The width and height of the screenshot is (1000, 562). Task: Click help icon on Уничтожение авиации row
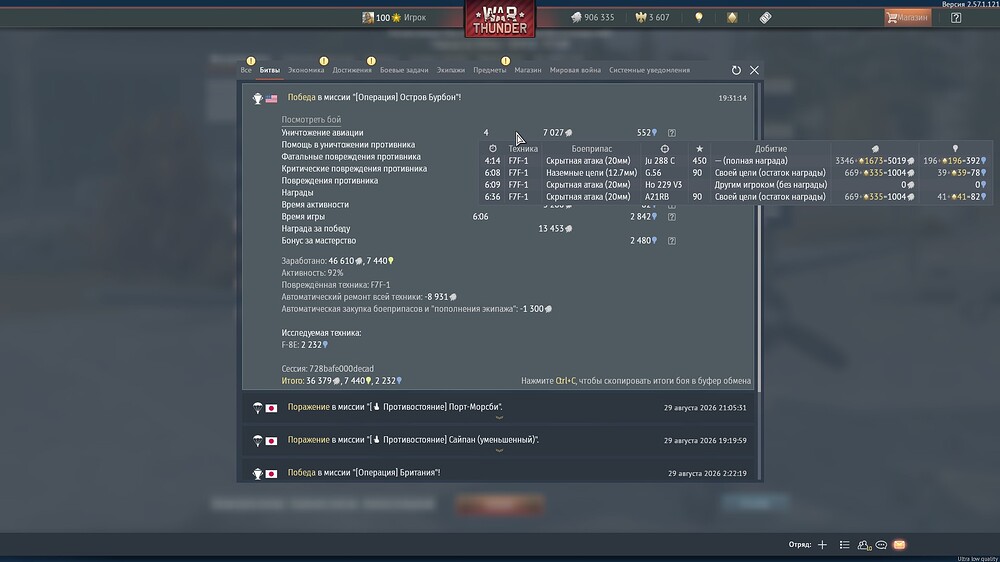tap(672, 133)
